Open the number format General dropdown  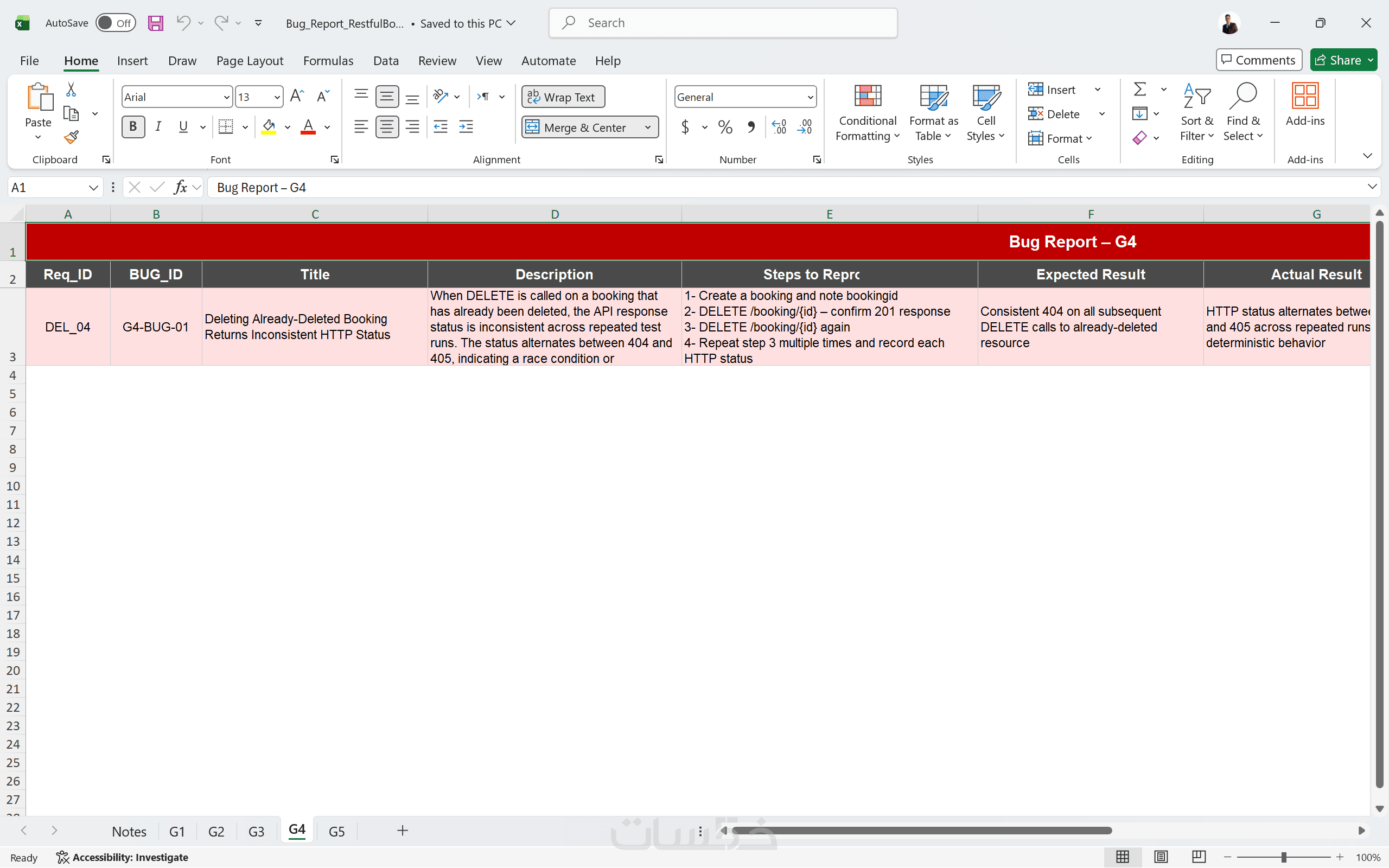(x=810, y=97)
